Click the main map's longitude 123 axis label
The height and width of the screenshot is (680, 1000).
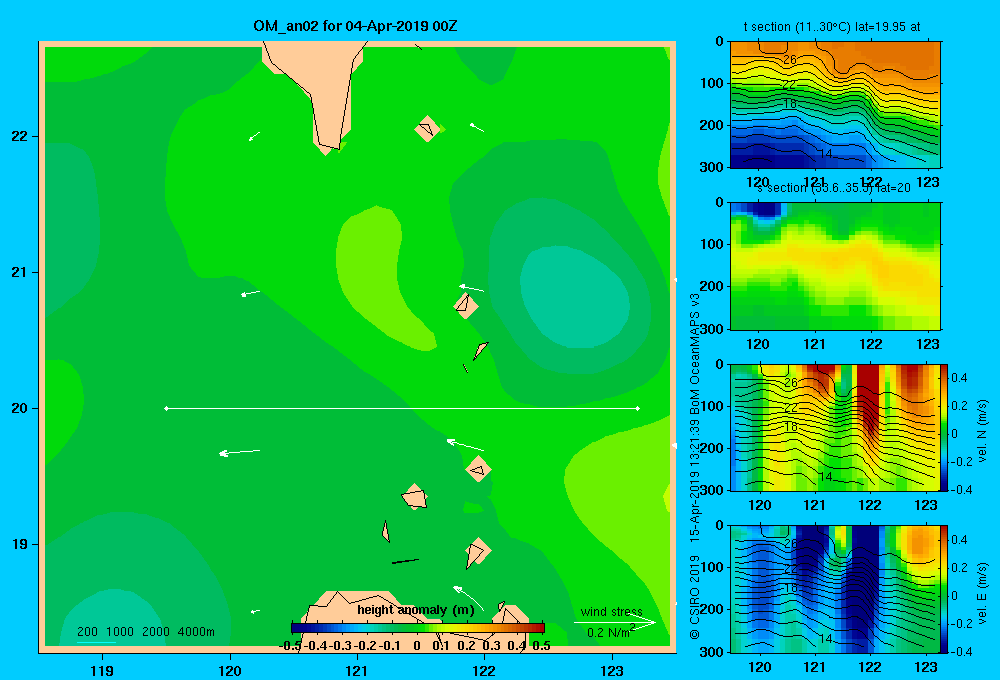click(x=612, y=670)
